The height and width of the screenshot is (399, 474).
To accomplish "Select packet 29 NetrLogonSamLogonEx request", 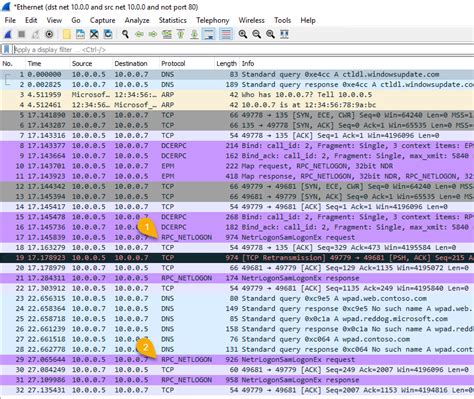I will click(x=237, y=360).
